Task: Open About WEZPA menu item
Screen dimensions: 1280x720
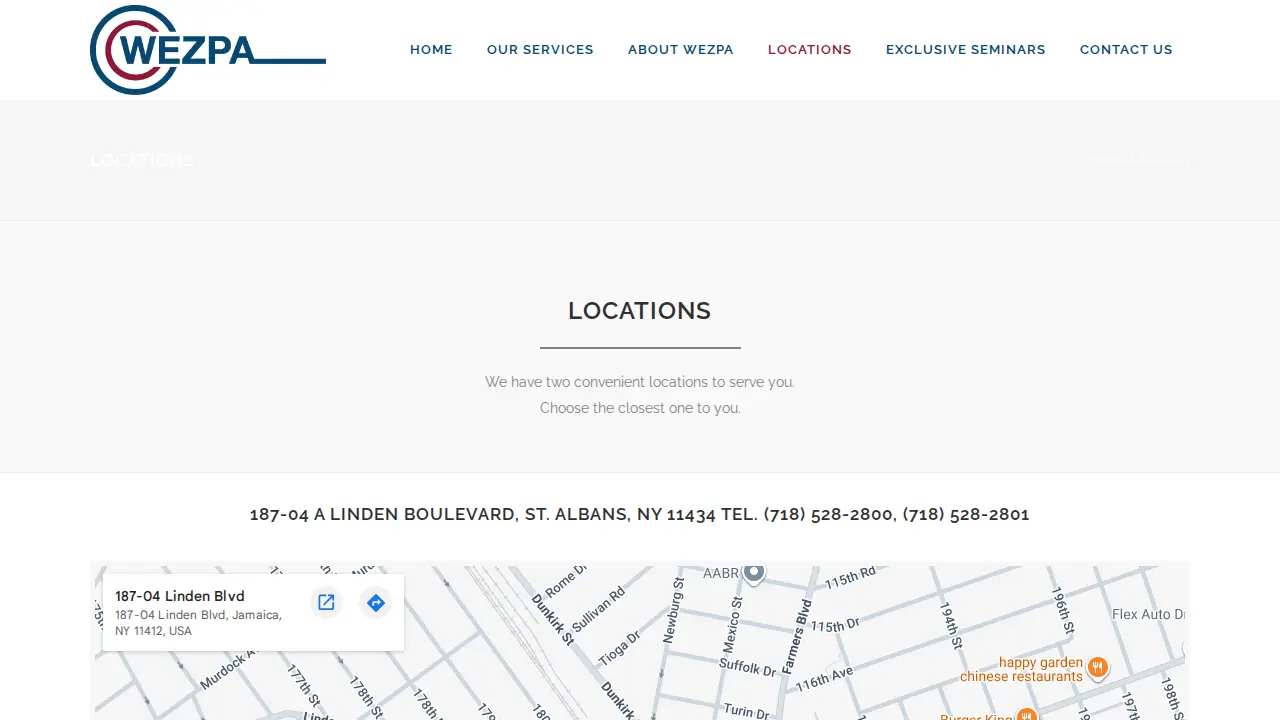Action: point(681,49)
